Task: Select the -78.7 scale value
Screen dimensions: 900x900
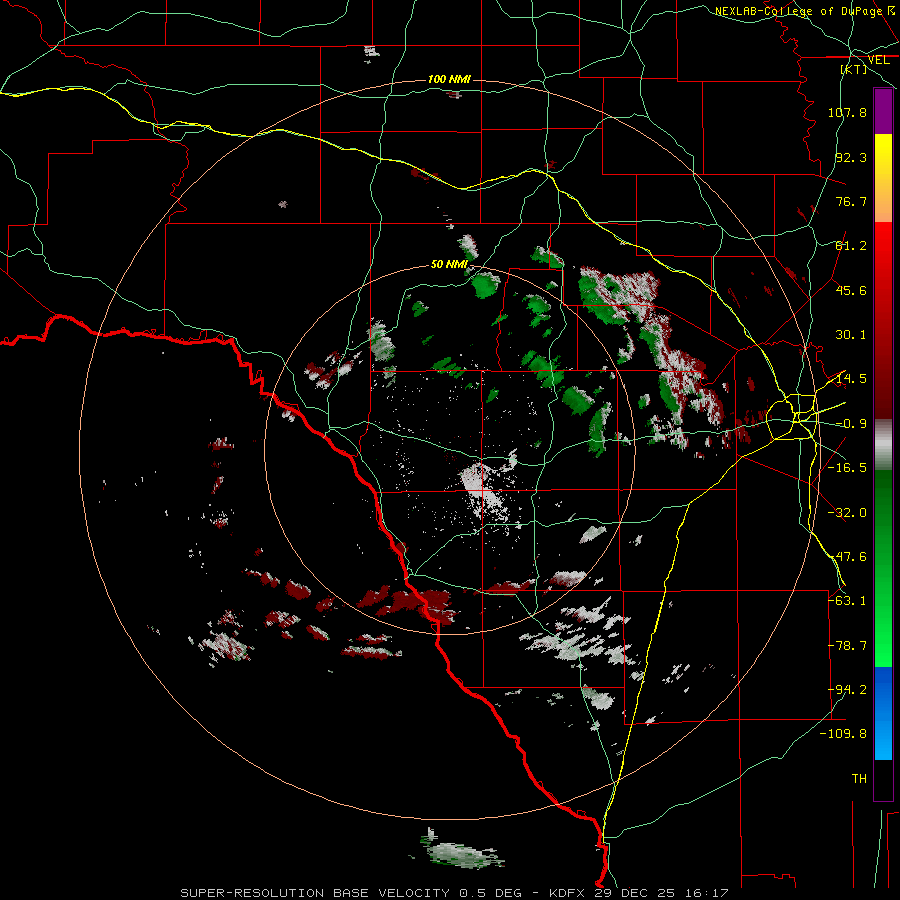Action: coord(847,646)
